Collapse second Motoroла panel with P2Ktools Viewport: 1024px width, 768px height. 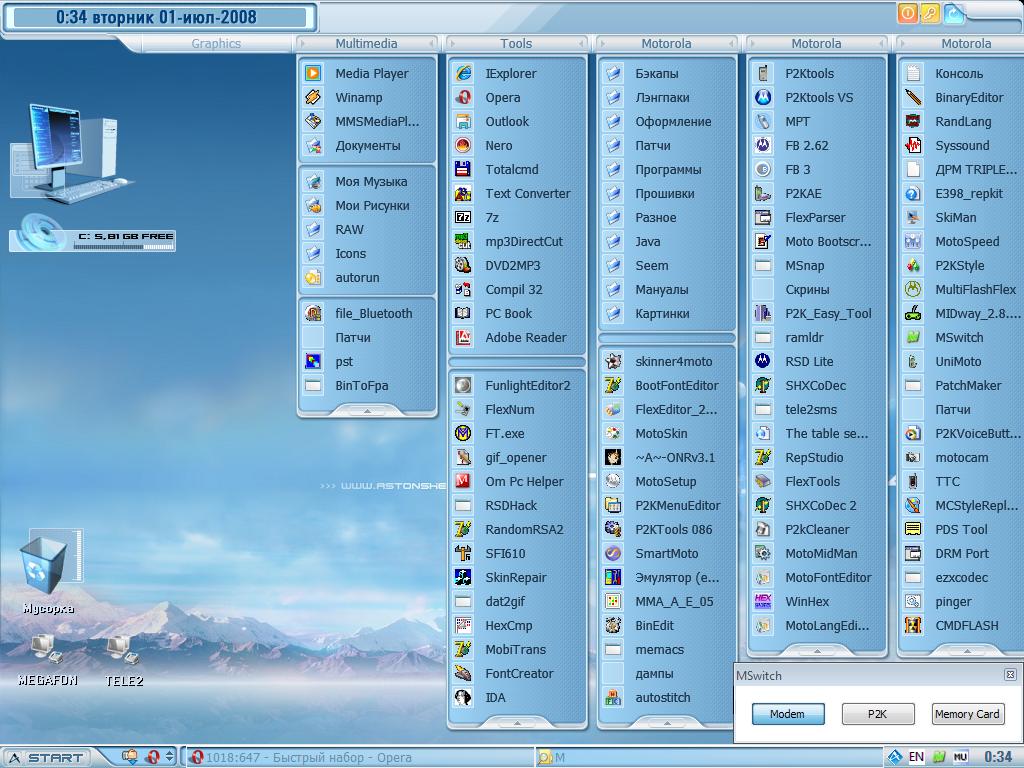816,651
